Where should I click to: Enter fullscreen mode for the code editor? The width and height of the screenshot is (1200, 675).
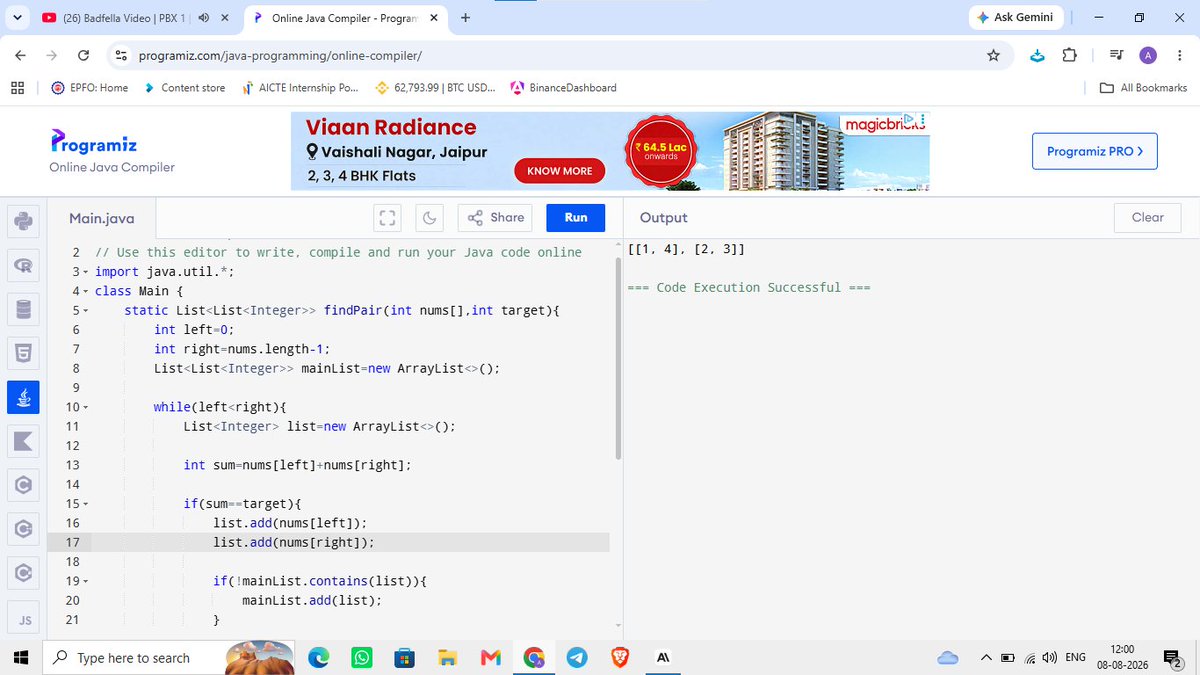pos(387,218)
